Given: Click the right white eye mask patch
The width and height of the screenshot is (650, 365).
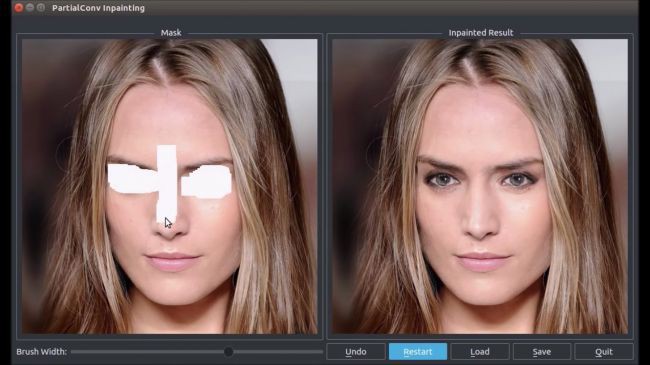Looking at the screenshot, I should 206,181.
